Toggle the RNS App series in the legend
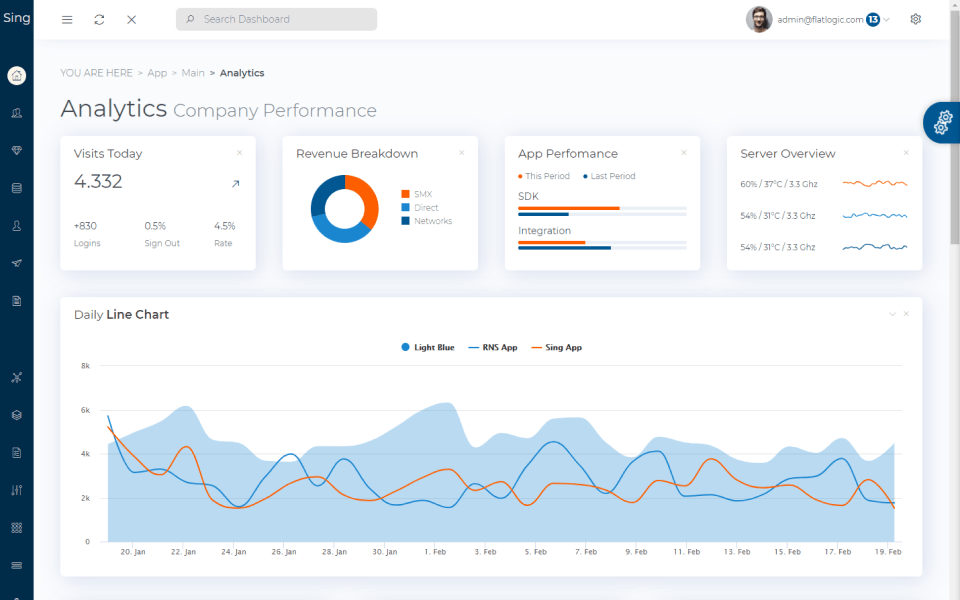 (x=492, y=347)
